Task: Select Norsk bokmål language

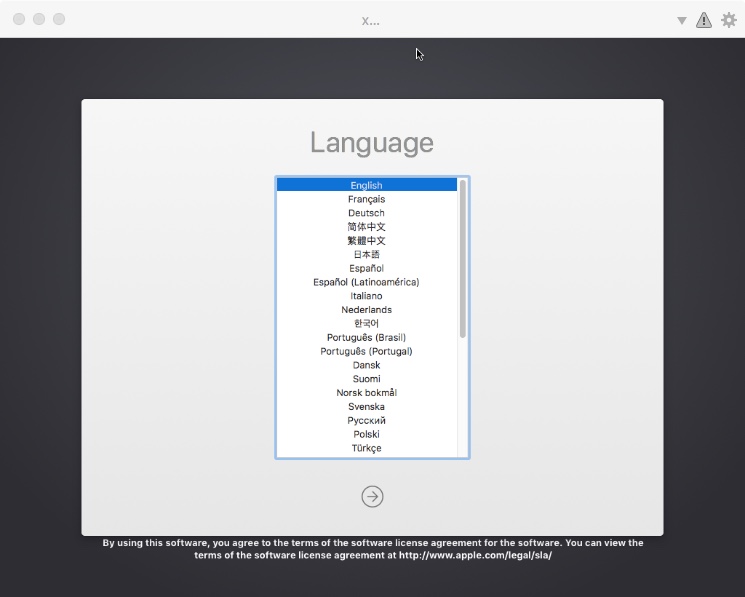Action: [x=366, y=392]
